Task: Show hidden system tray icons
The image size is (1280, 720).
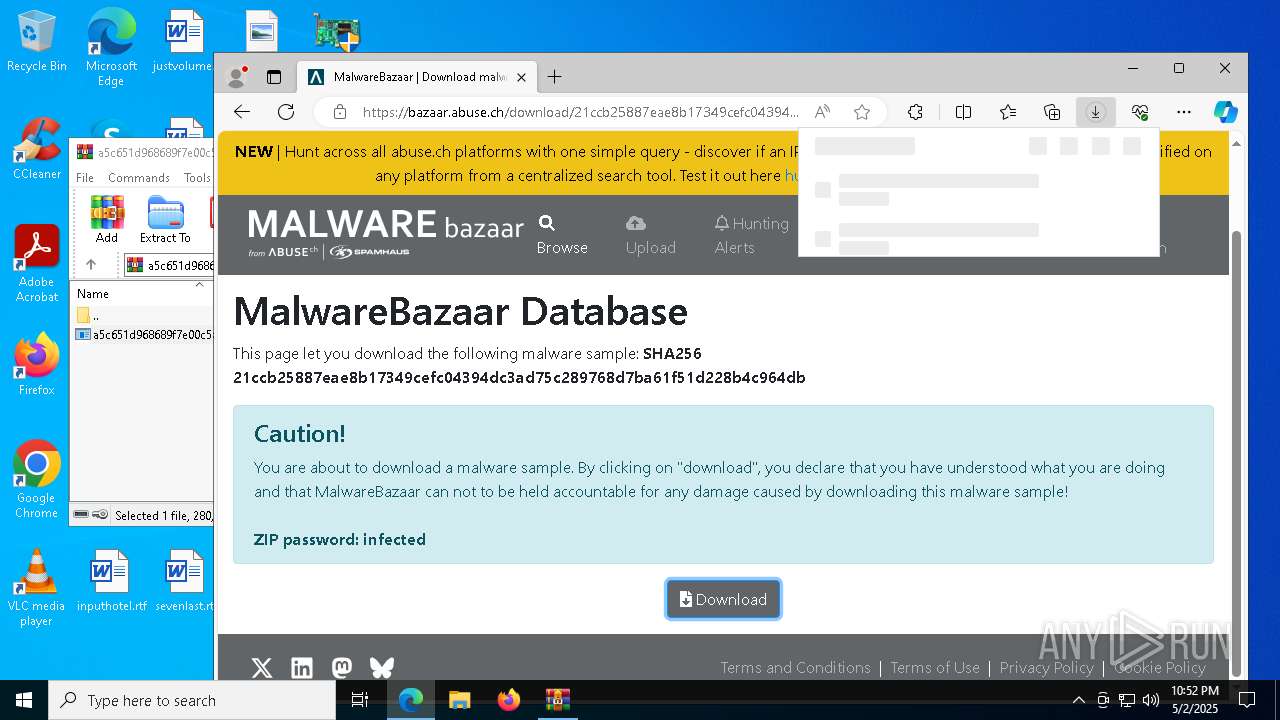Action: click(1078, 700)
